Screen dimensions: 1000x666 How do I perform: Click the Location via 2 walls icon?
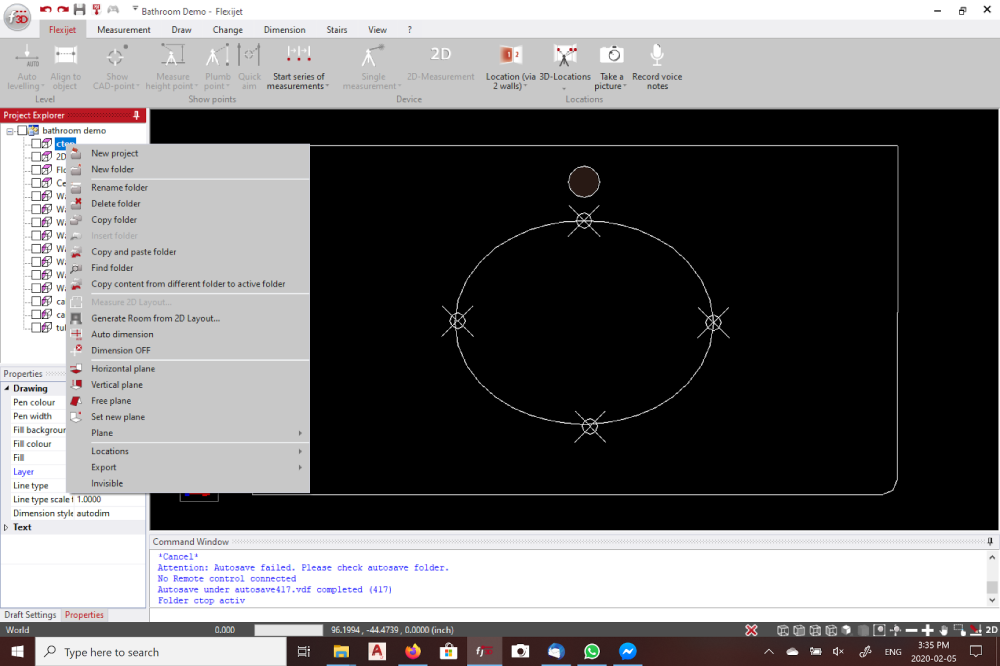tap(511, 56)
